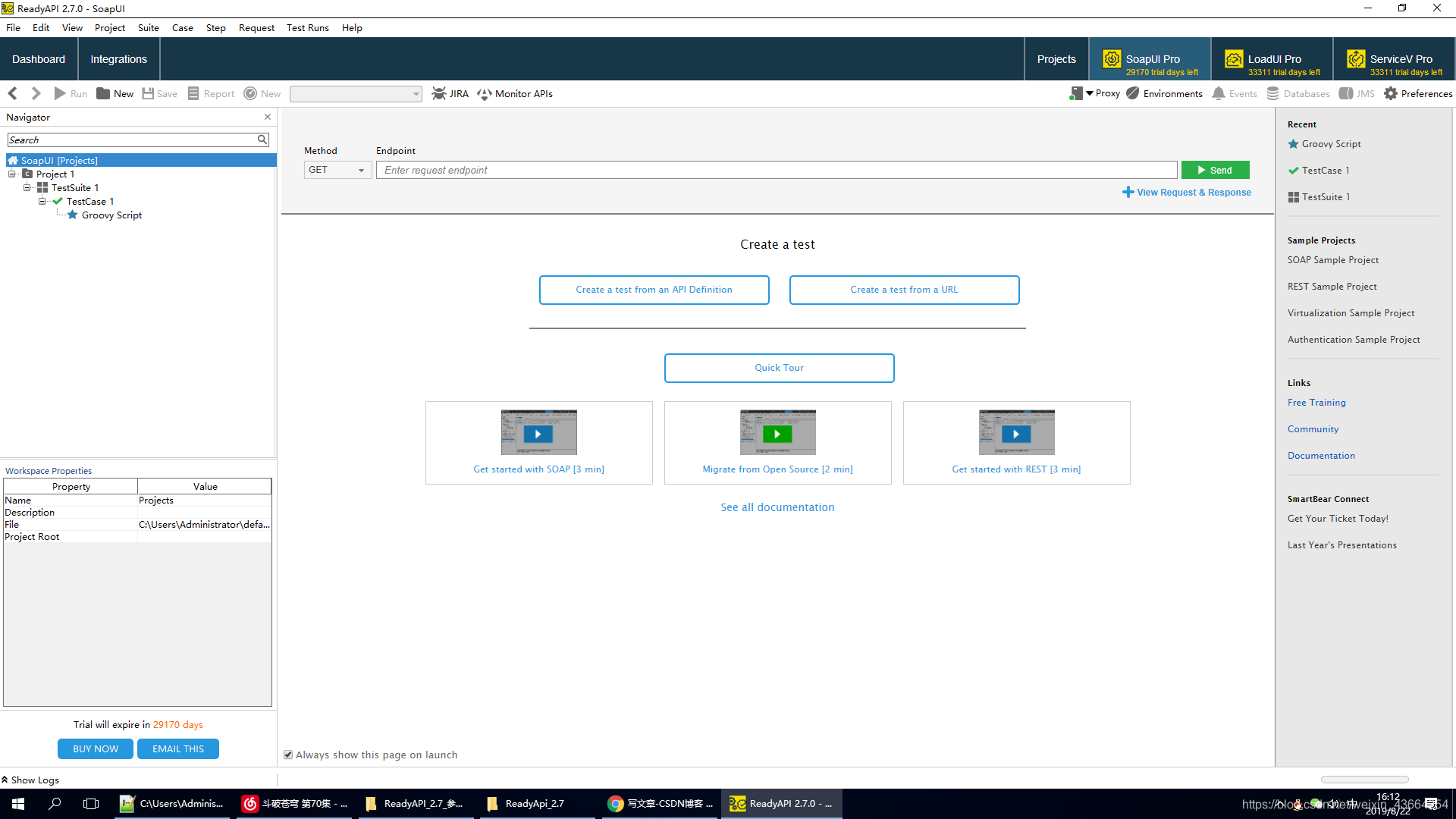The height and width of the screenshot is (819, 1456).
Task: Click the Endpoint input field
Action: click(x=777, y=170)
